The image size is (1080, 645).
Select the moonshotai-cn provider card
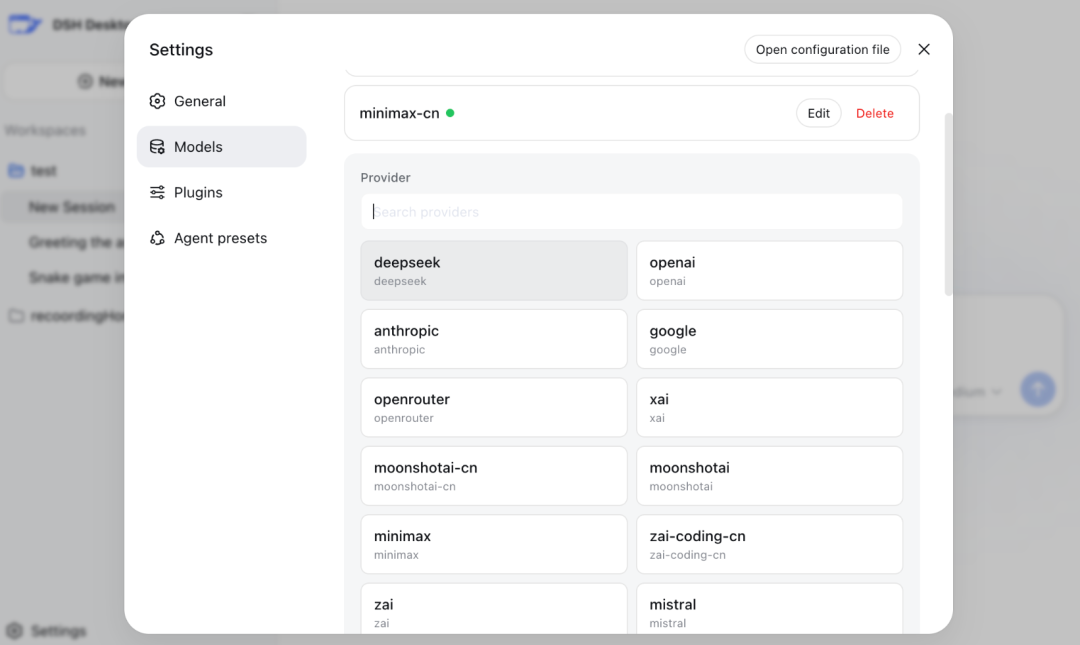tap(494, 475)
